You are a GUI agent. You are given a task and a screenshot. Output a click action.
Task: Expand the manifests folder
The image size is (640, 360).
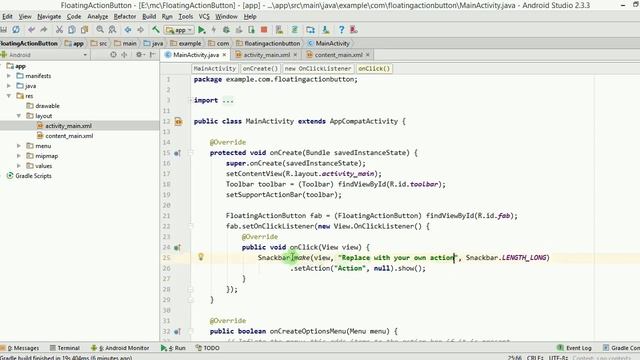9,76
